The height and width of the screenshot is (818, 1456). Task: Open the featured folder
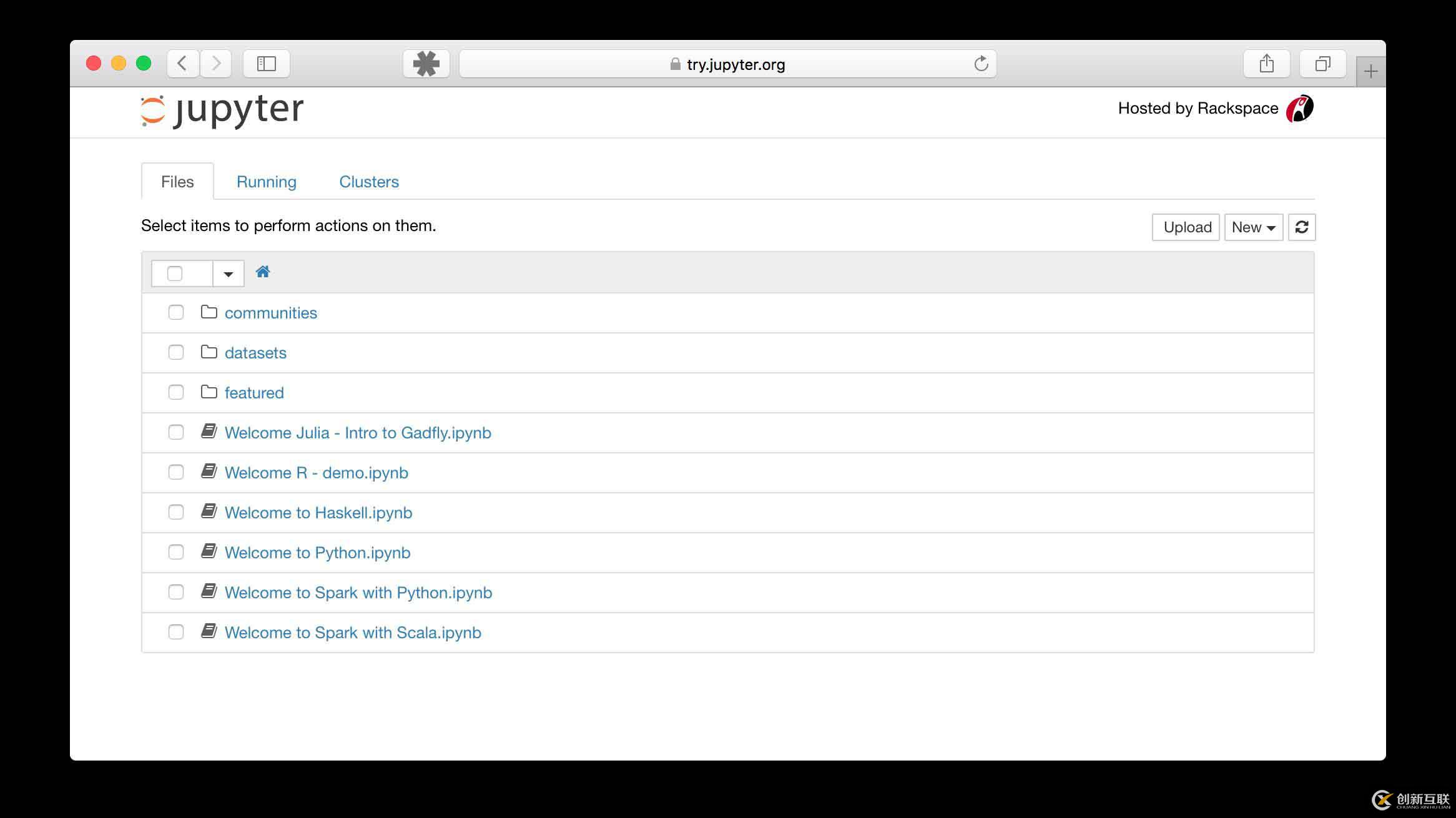click(x=254, y=393)
